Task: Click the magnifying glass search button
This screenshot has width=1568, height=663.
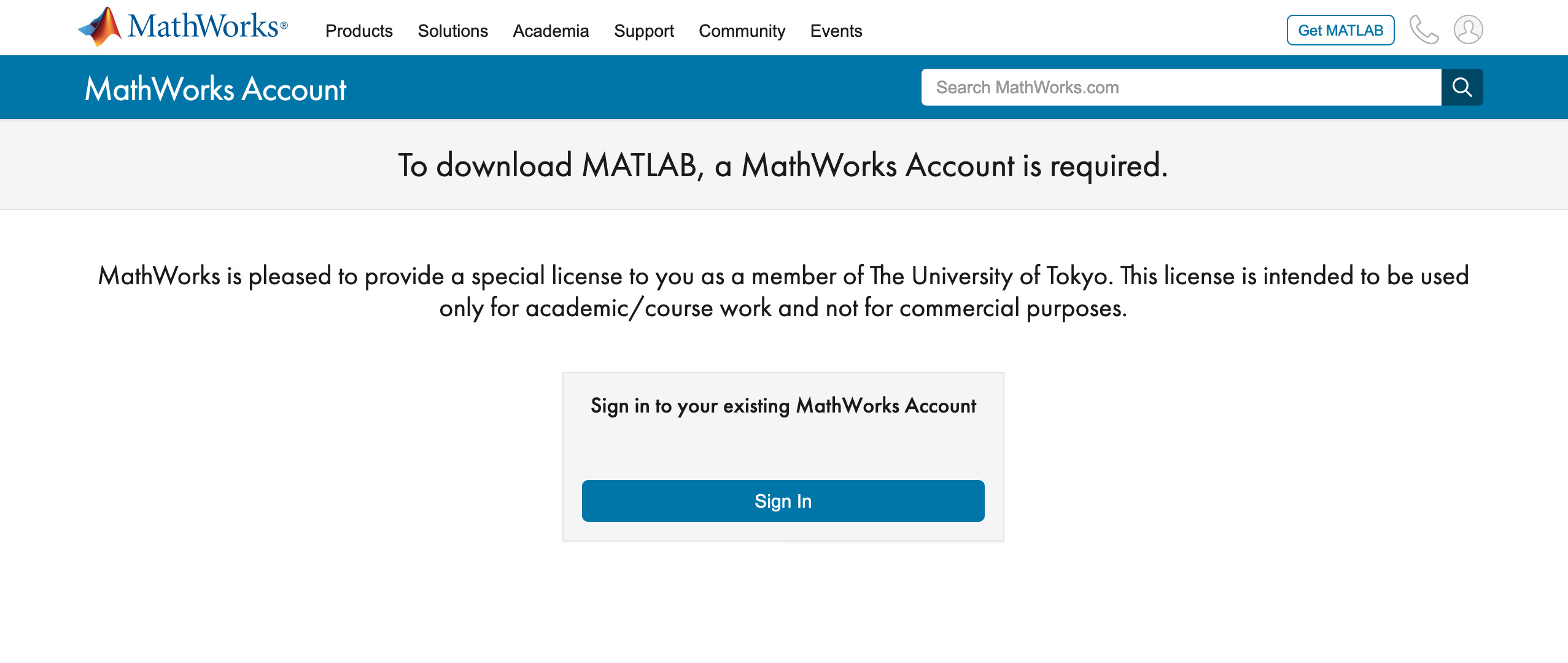Action: point(1462,87)
